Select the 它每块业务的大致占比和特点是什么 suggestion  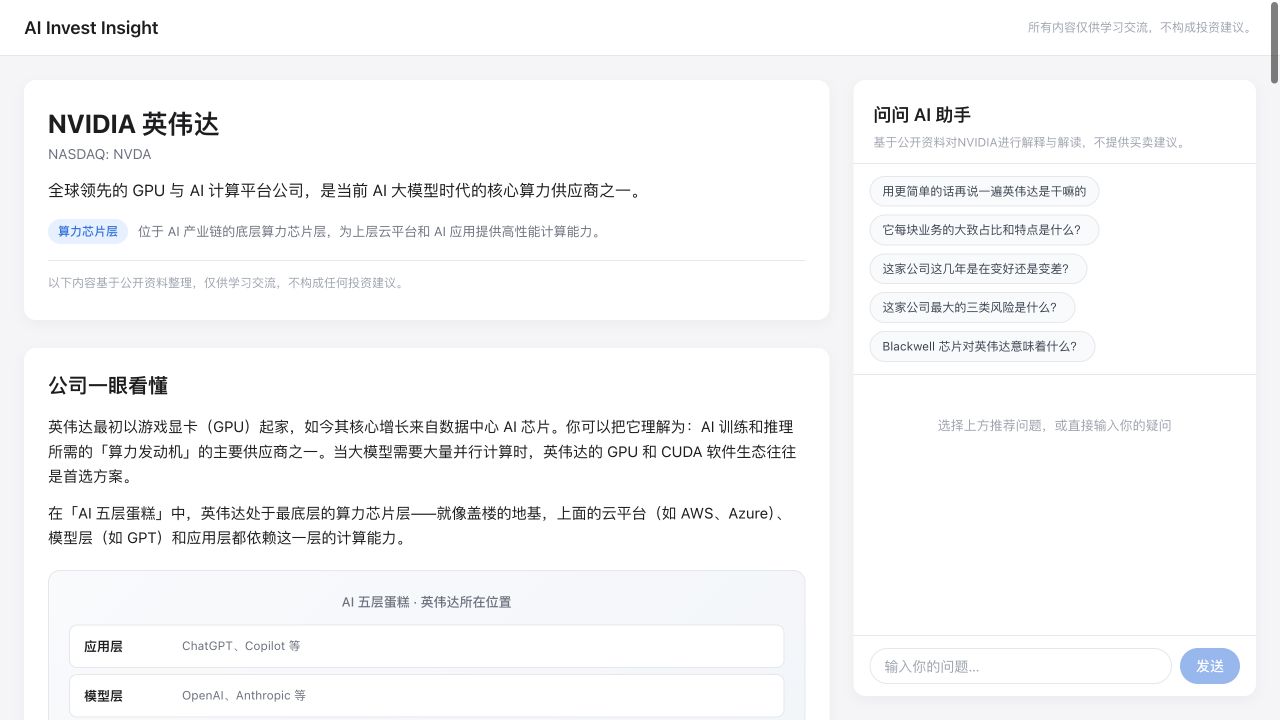(x=983, y=230)
